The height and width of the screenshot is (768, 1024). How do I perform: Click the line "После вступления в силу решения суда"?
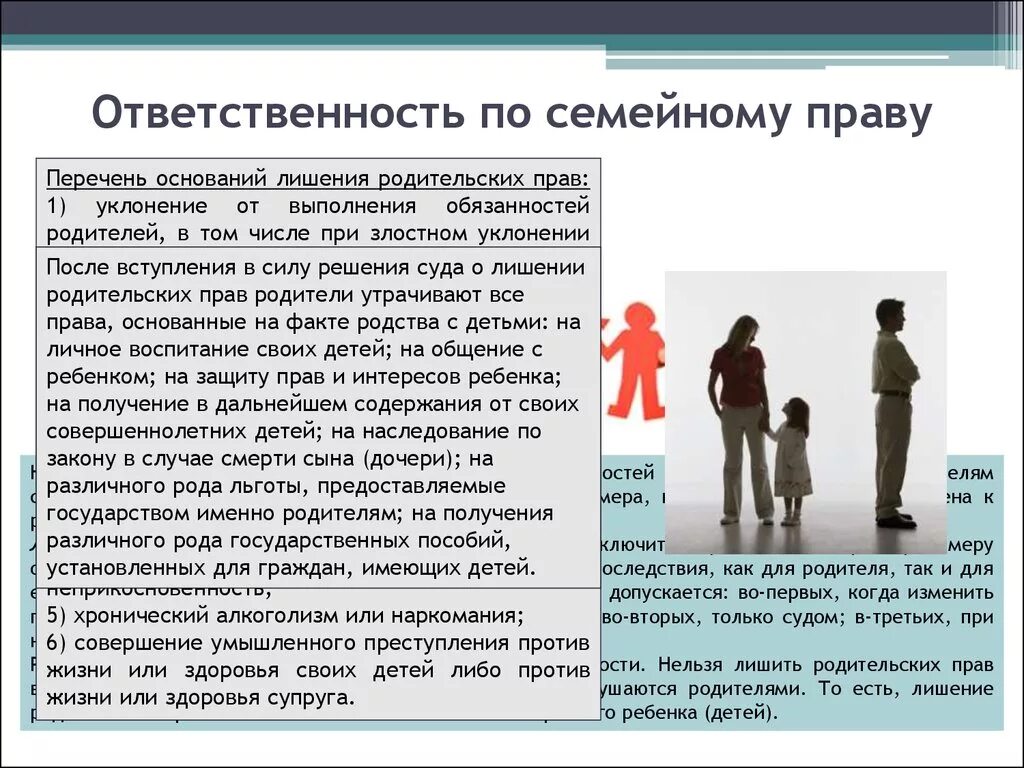pos(315,268)
